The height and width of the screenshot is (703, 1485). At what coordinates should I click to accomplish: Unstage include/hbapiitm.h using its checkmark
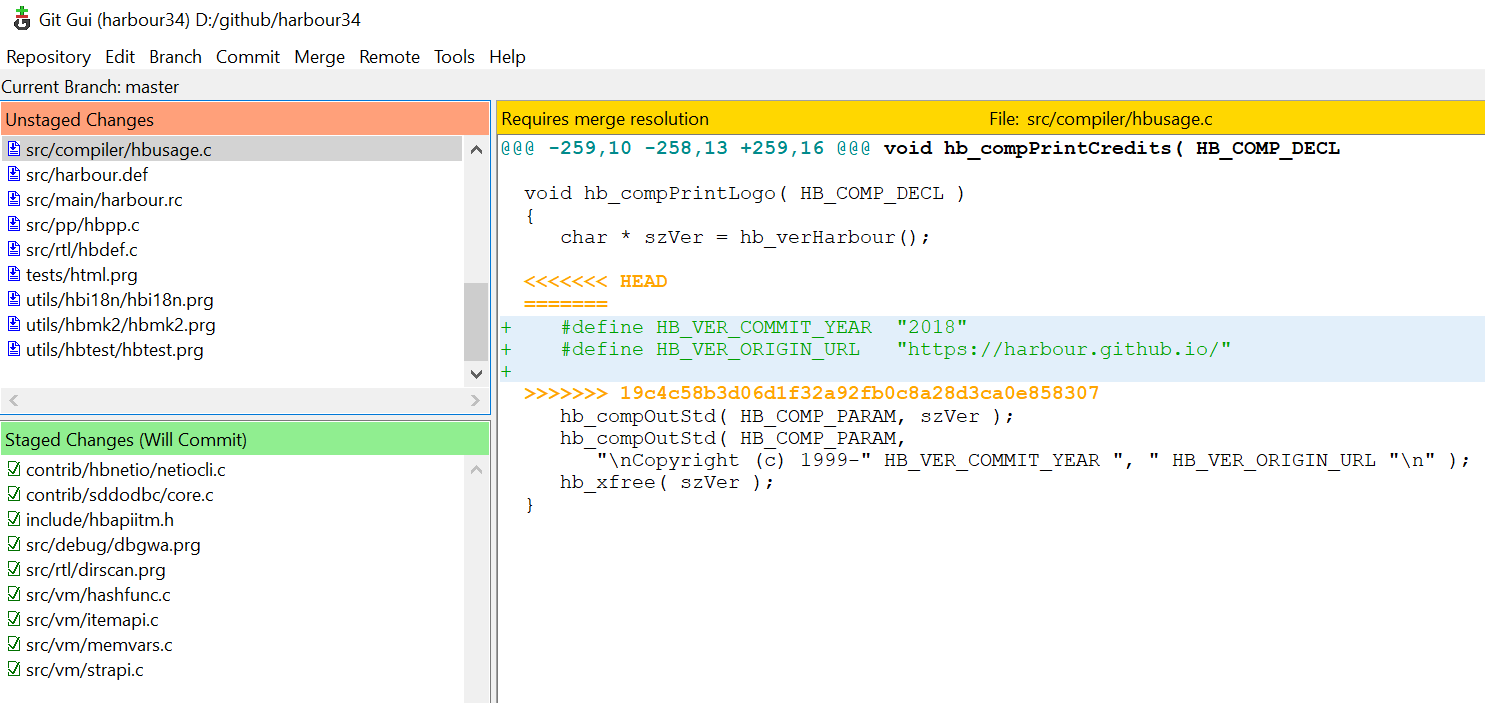coord(14,520)
